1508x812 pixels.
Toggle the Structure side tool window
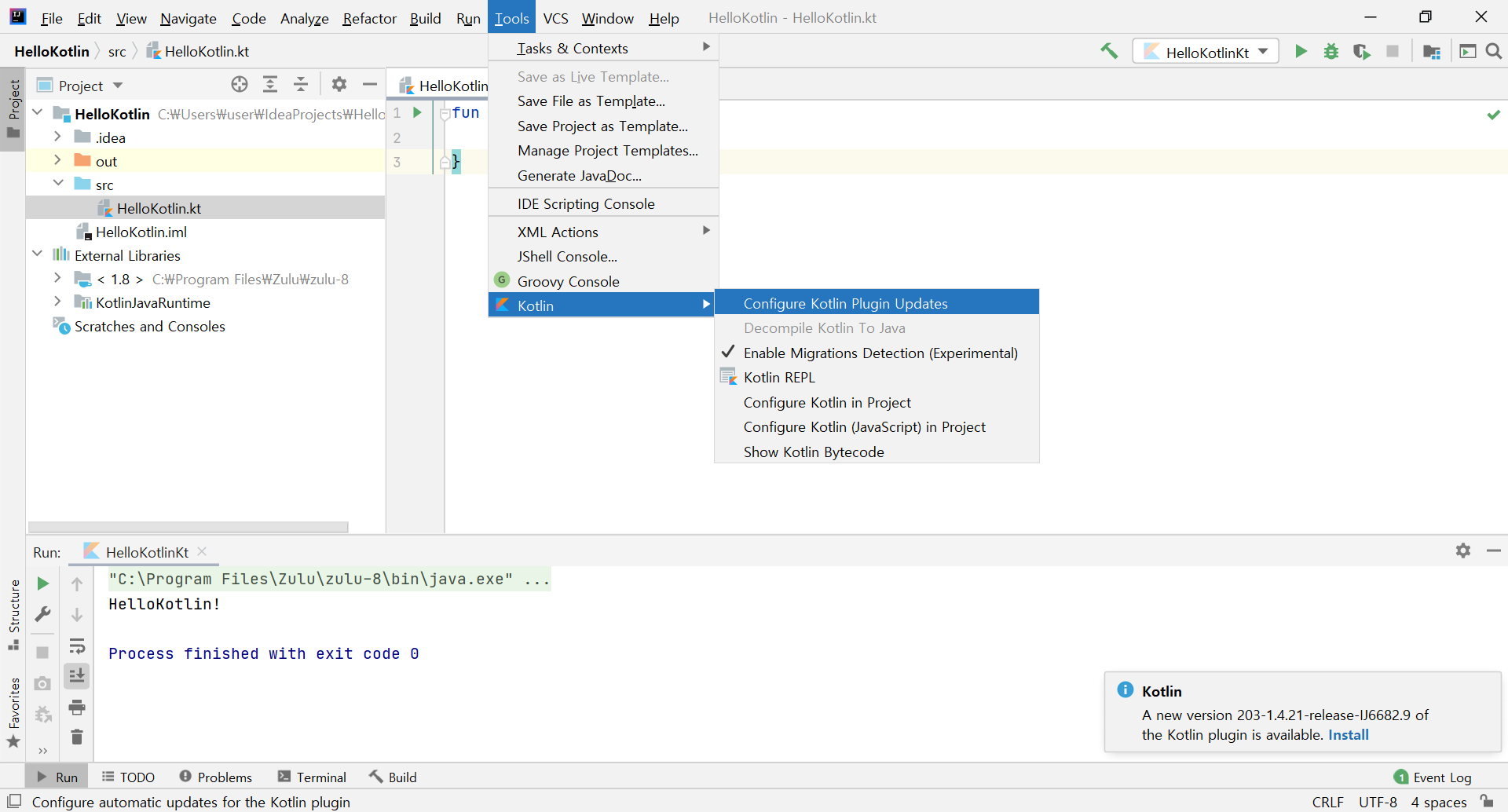(13, 615)
